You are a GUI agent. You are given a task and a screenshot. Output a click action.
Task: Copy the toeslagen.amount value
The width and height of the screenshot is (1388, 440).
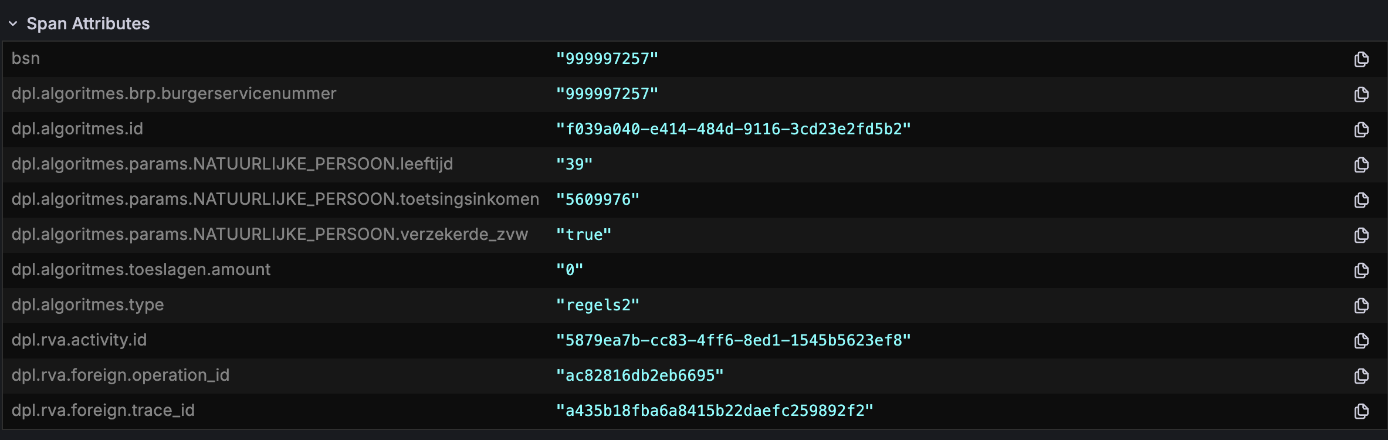1360,270
